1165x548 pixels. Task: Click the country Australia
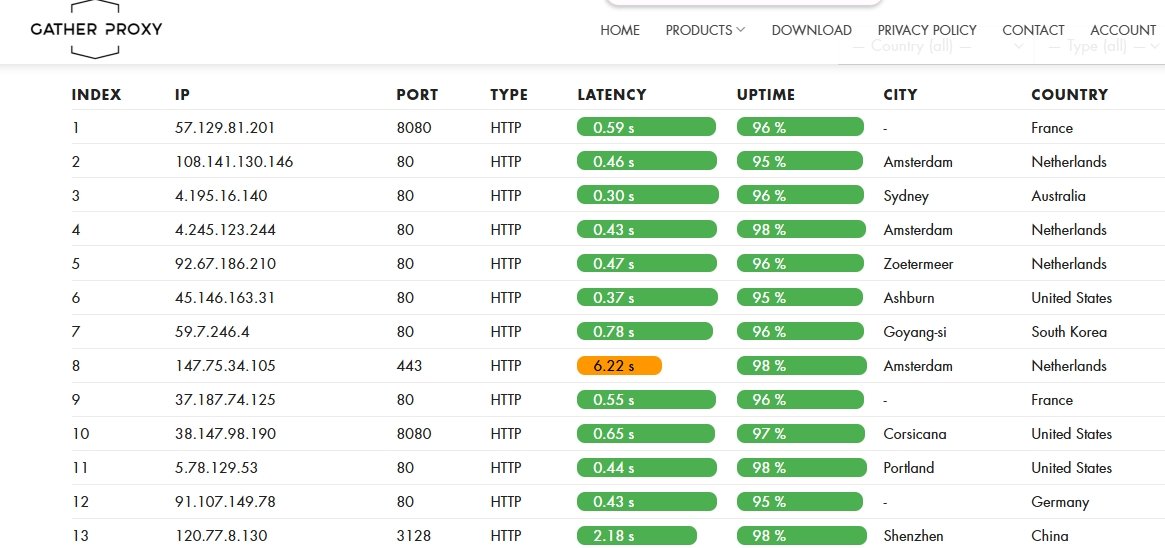1058,196
